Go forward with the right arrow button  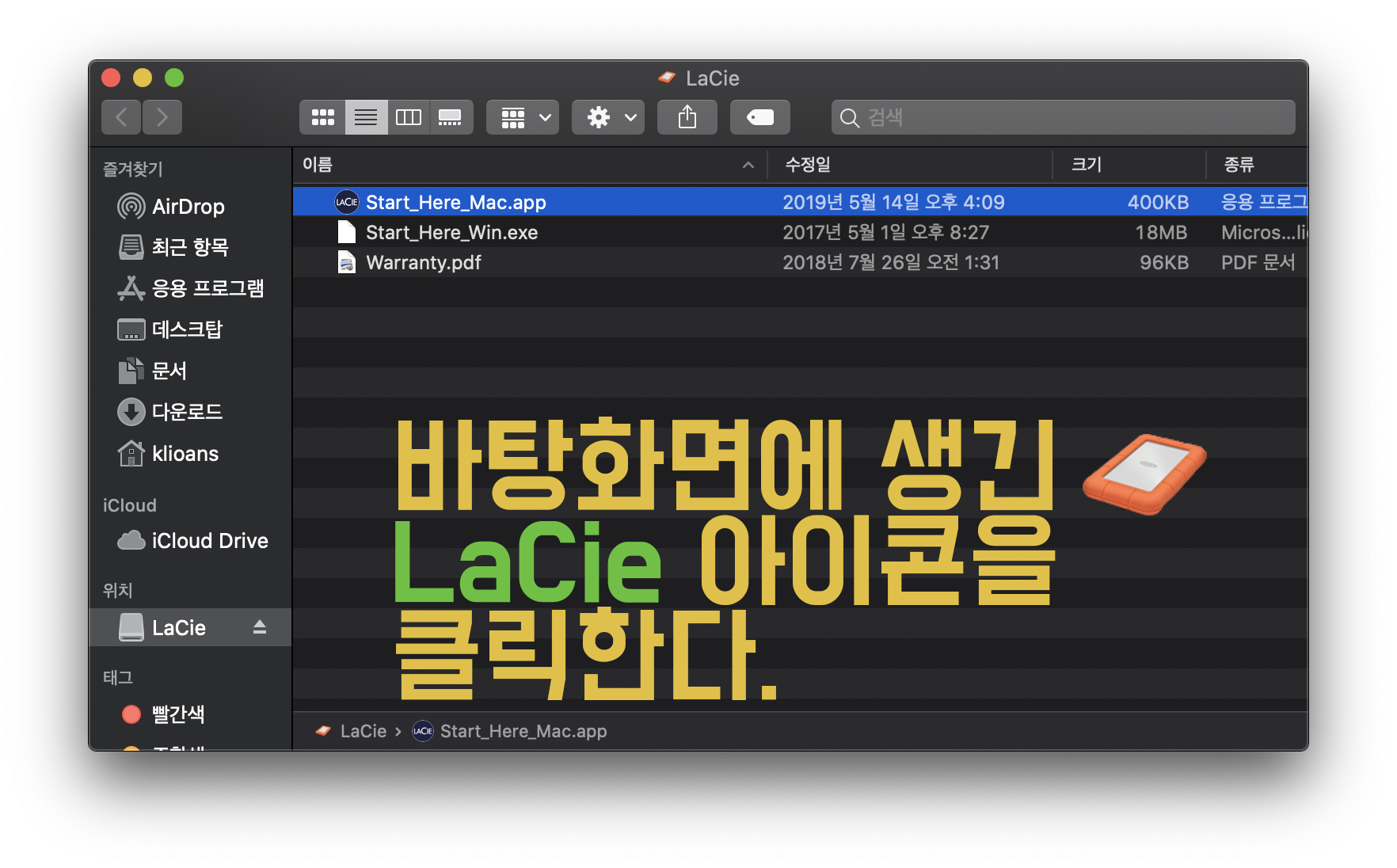pyautogui.click(x=162, y=117)
